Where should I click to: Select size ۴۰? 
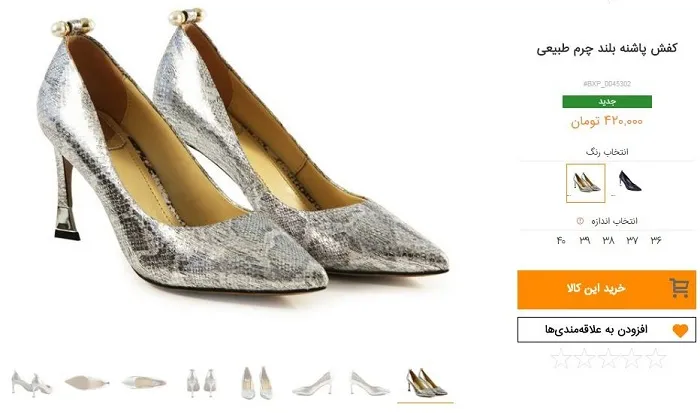pyautogui.click(x=561, y=240)
